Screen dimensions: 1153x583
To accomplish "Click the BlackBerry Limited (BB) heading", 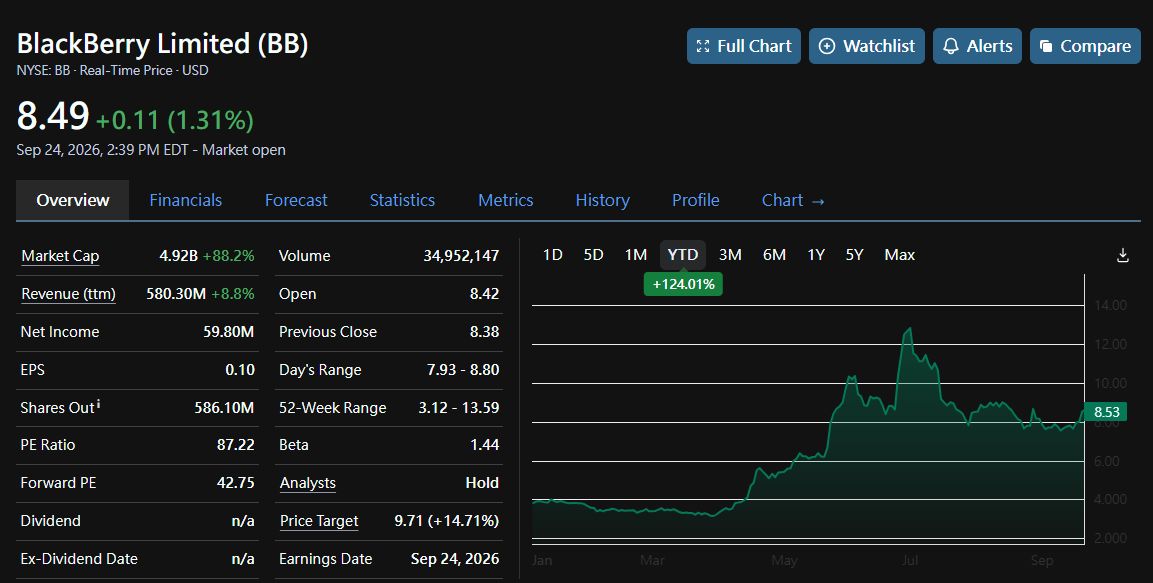I will (163, 44).
